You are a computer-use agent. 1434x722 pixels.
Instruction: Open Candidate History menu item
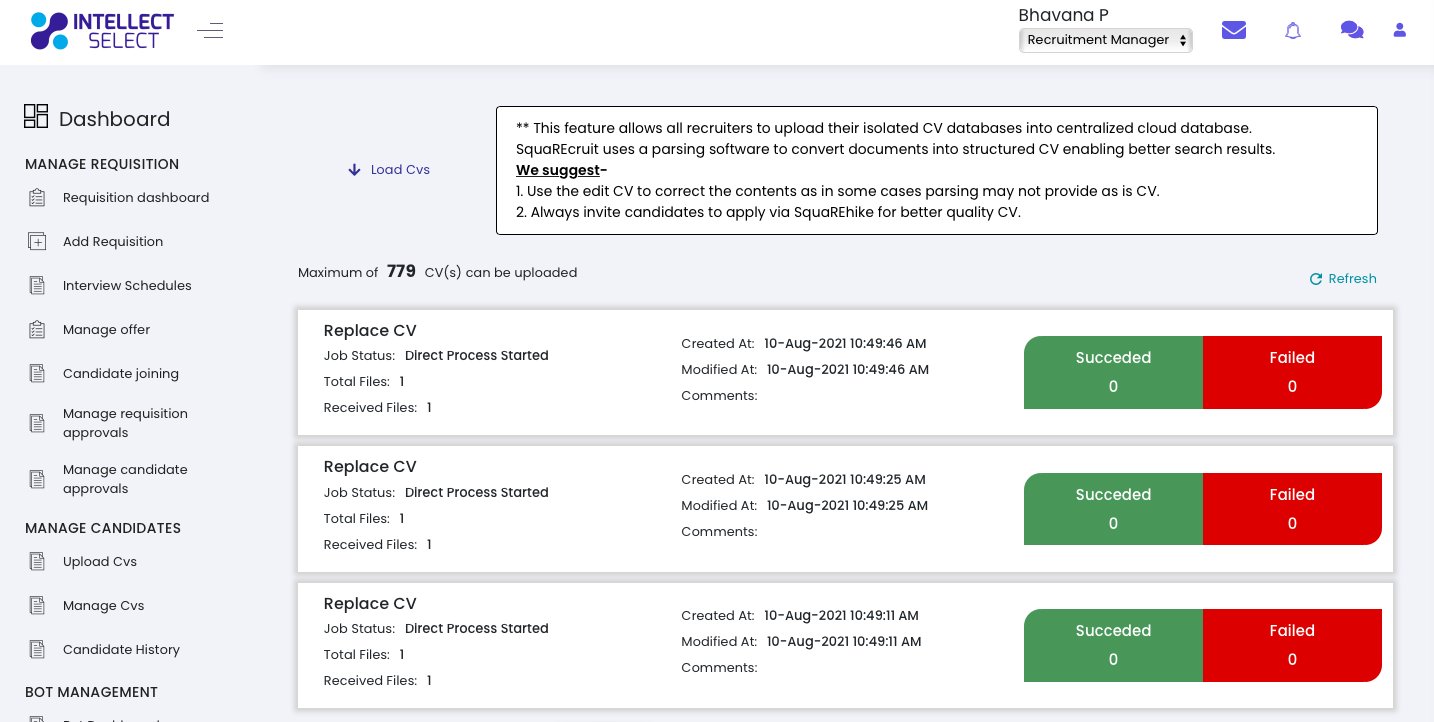tap(121, 649)
